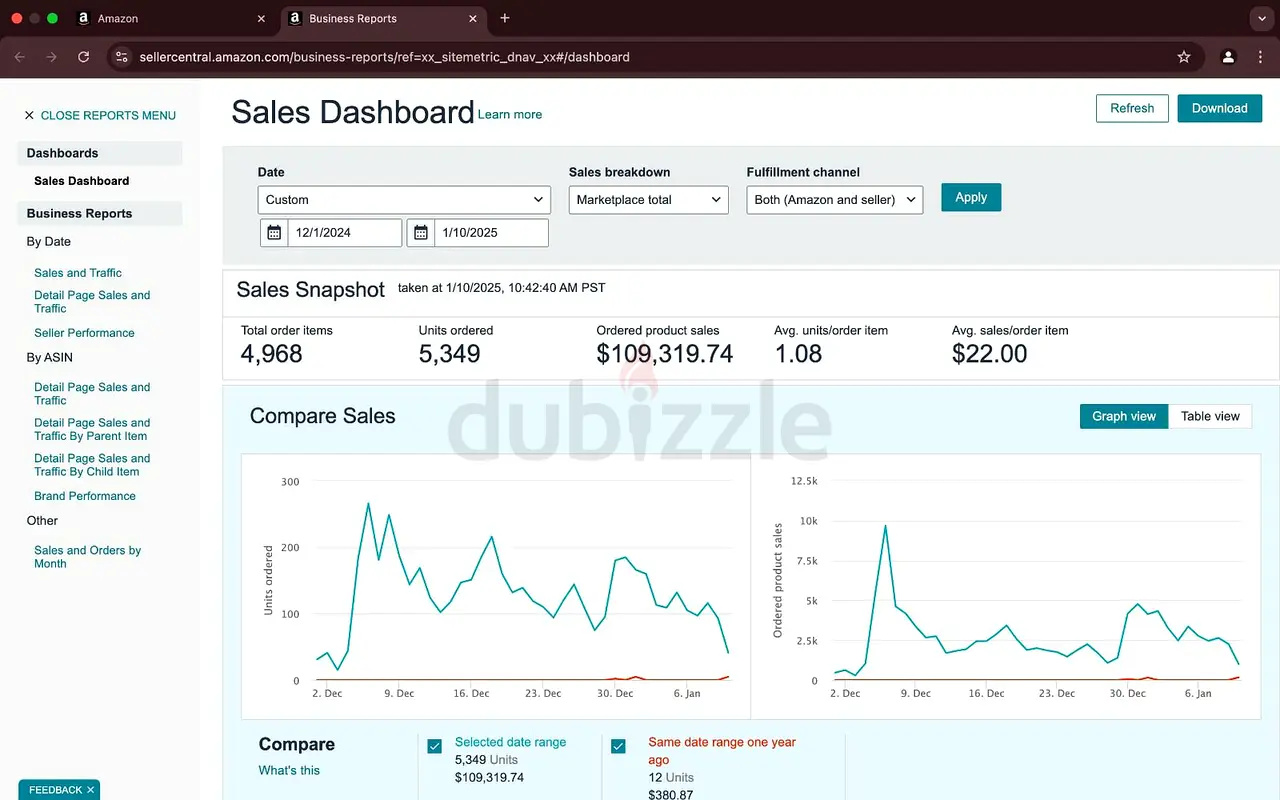Click the browser reload icon
Viewport: 1280px width, 800px height.
coord(84,57)
